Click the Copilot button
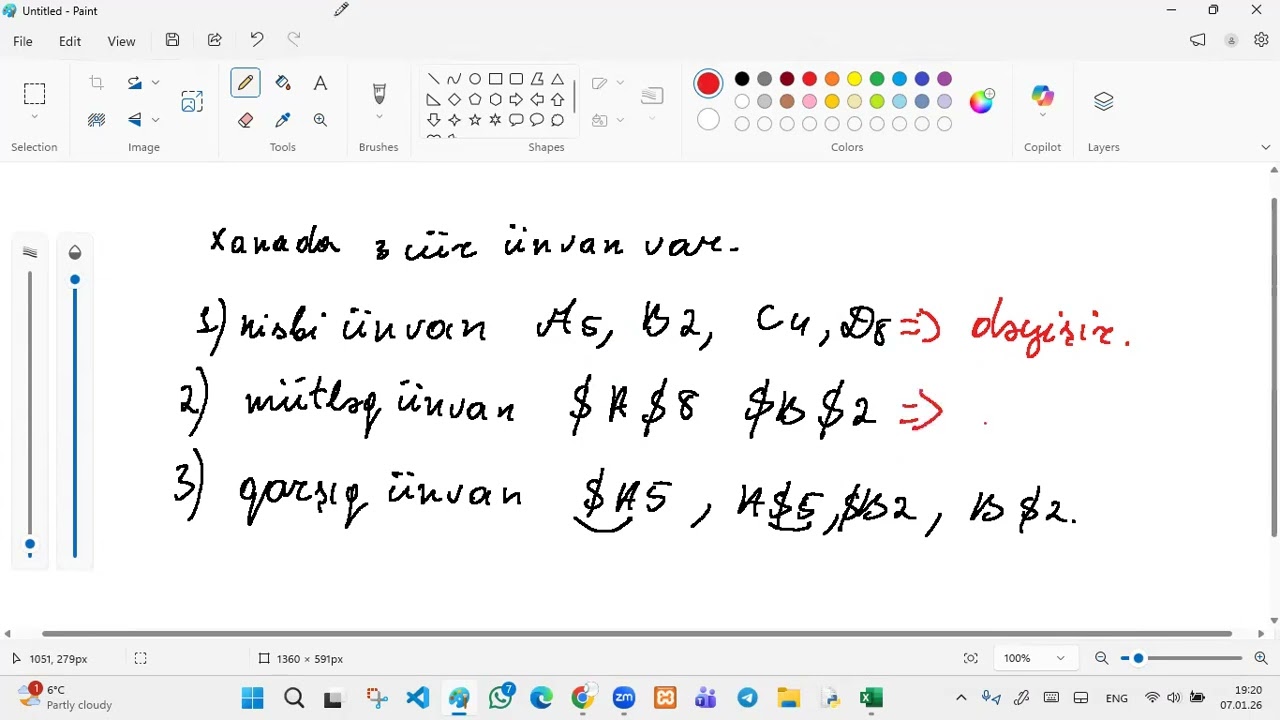Screen dimensions: 1280x720 point(1042,95)
